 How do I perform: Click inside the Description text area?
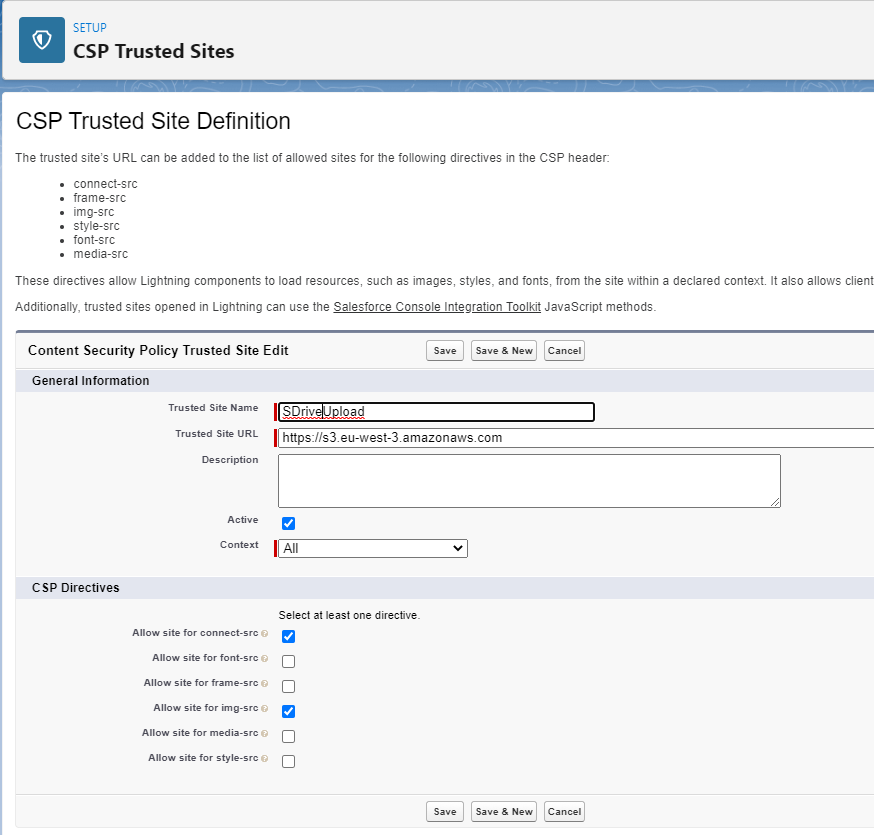[528, 480]
